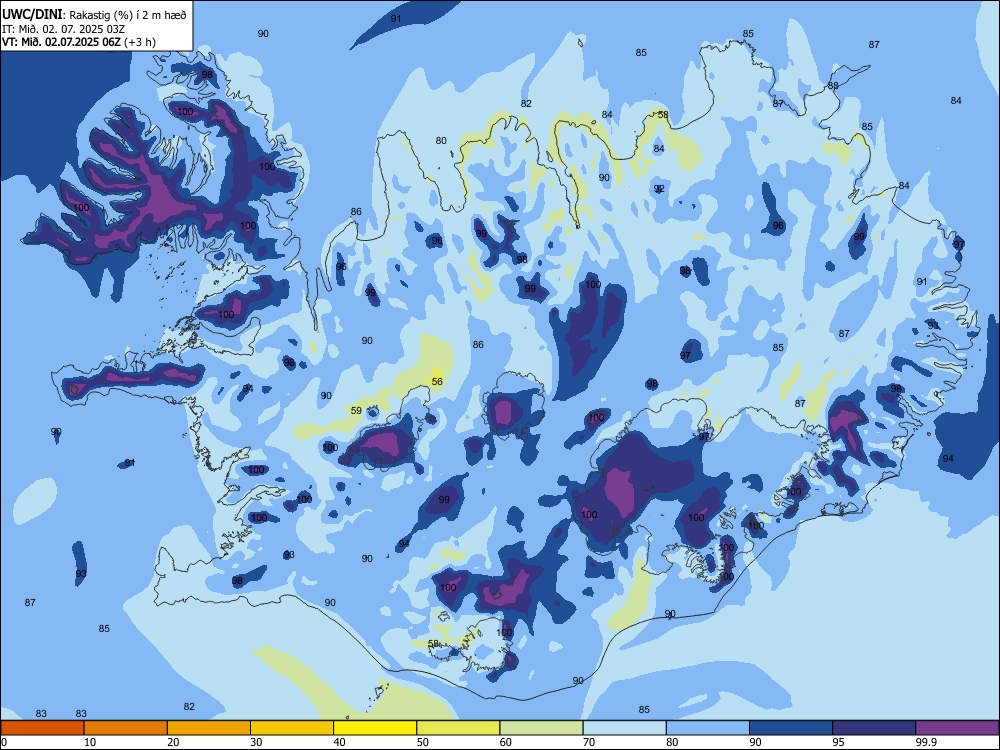Select the 95–99.9 dark indigo legend swatch
This screenshot has width=1000, height=750.
(x=874, y=728)
